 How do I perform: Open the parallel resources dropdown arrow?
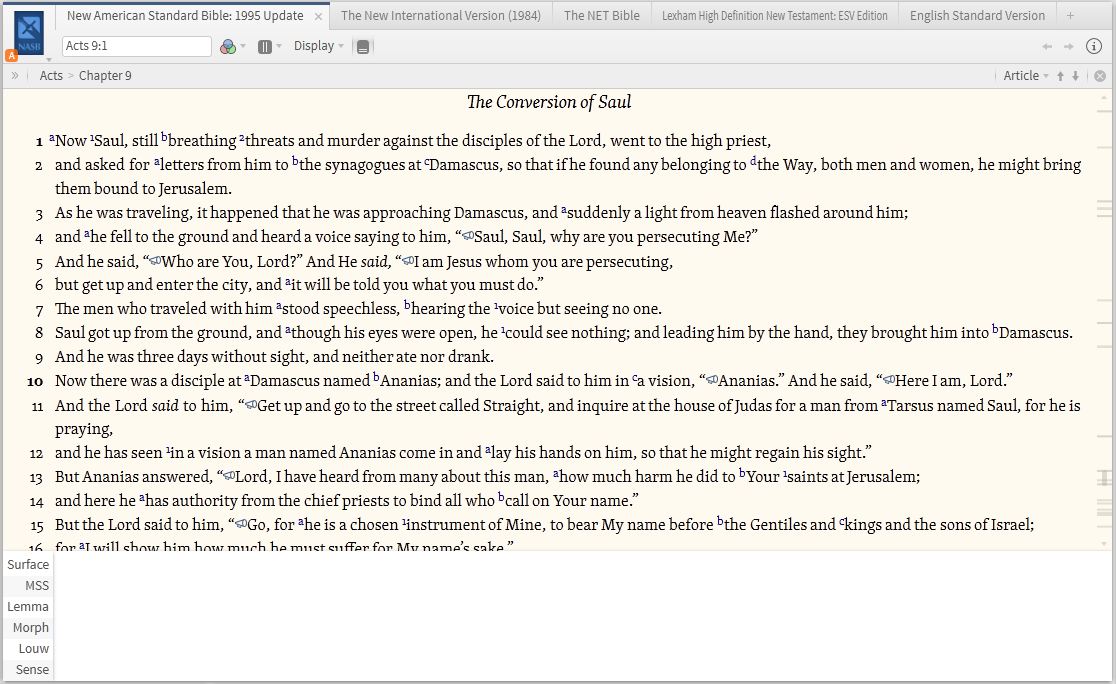pos(278,46)
